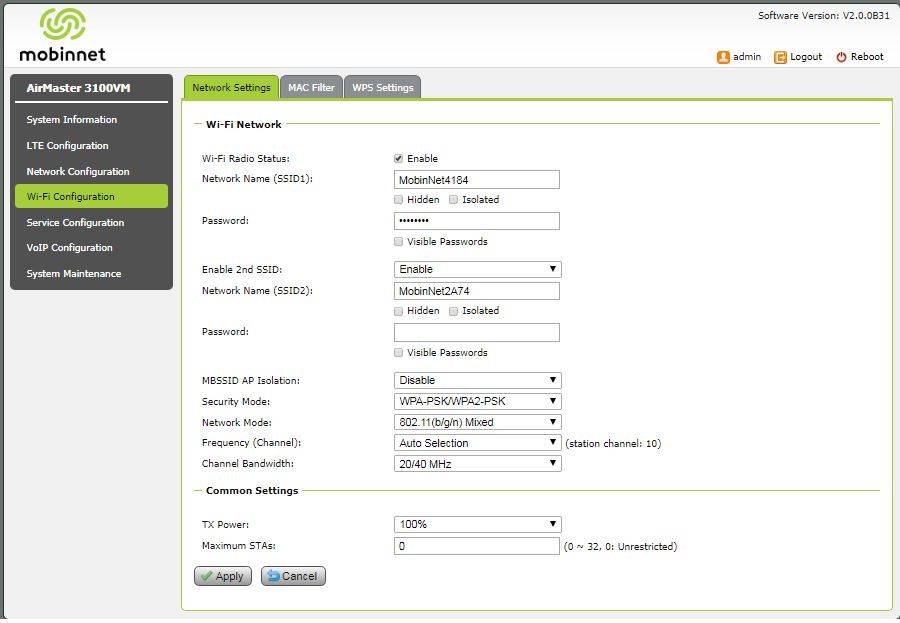The height and width of the screenshot is (623, 900).
Task: Open Service Configuration in the sidebar
Action: 91,222
